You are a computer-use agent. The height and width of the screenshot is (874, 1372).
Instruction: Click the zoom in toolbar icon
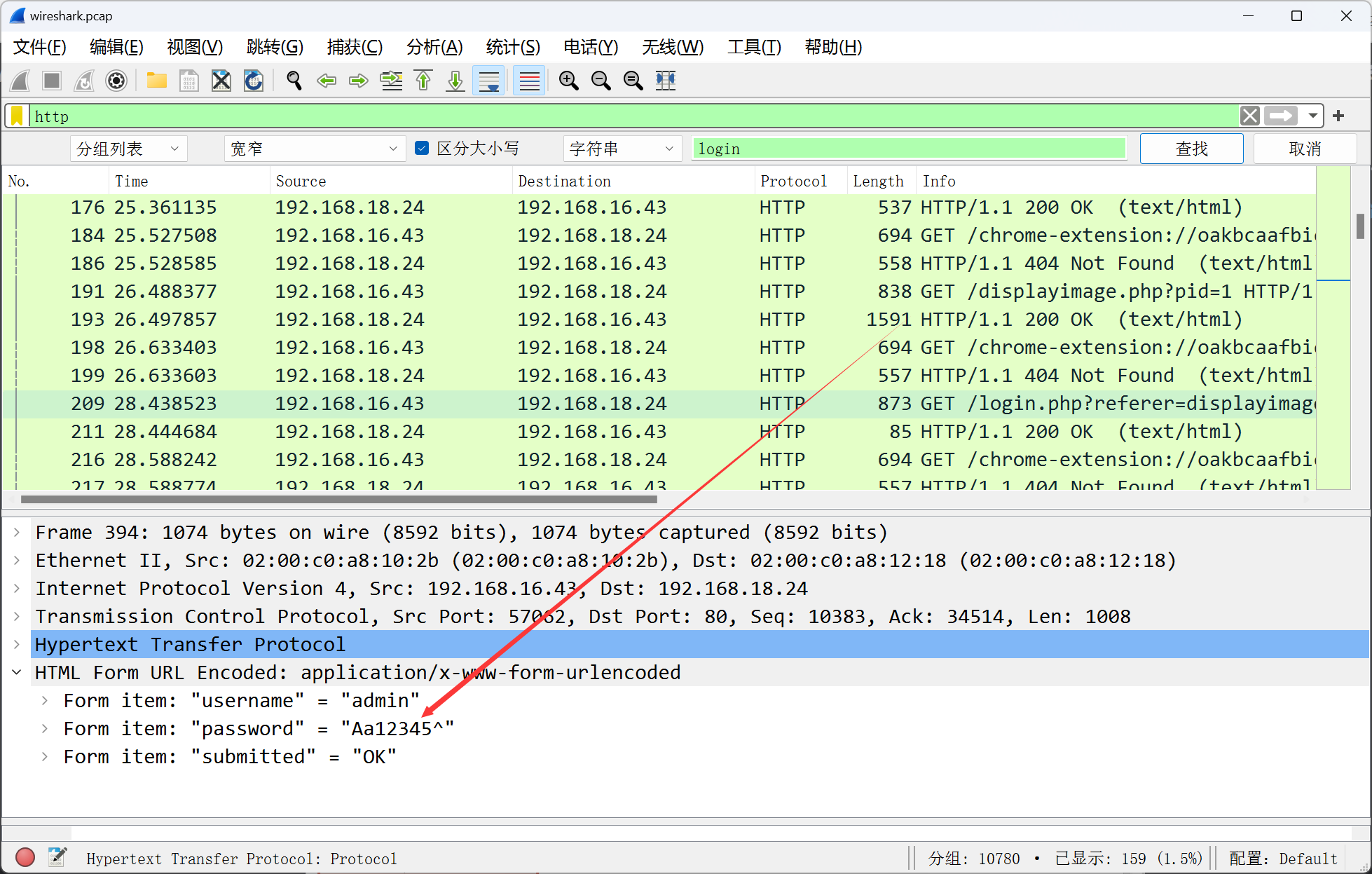coord(568,81)
